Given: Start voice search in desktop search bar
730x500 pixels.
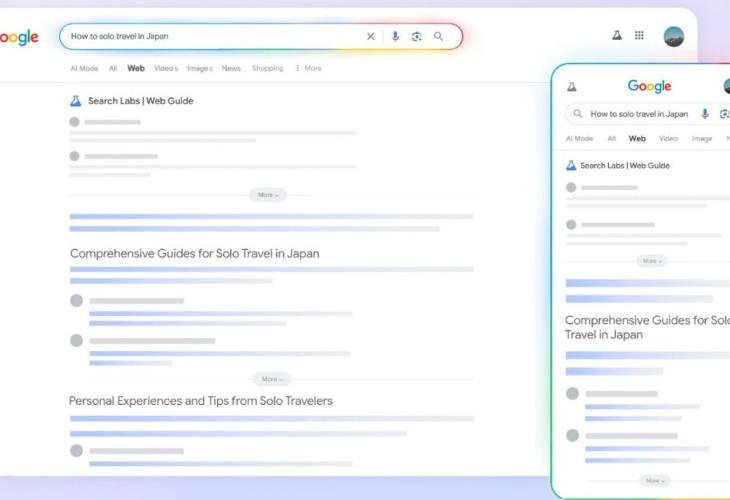Looking at the screenshot, I should [x=395, y=36].
